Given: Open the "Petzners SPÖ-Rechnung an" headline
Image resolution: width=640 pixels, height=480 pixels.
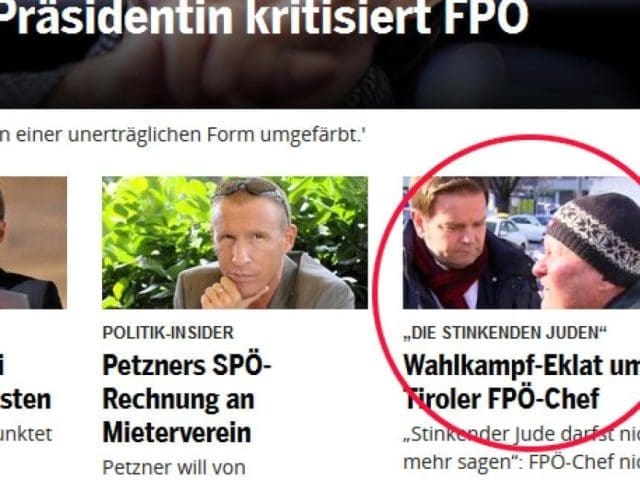Looking at the screenshot, I should (x=187, y=382).
